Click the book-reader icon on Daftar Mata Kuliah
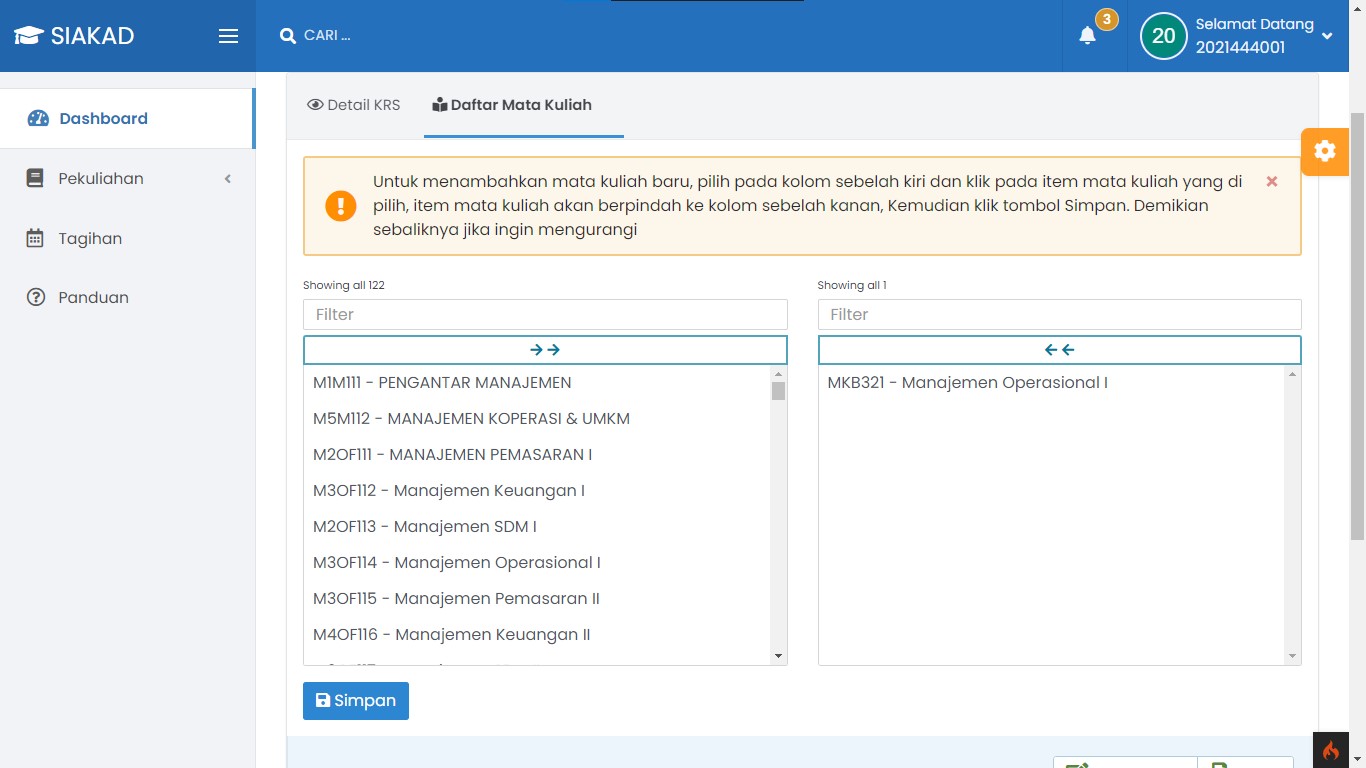The height and width of the screenshot is (768, 1366). click(439, 105)
